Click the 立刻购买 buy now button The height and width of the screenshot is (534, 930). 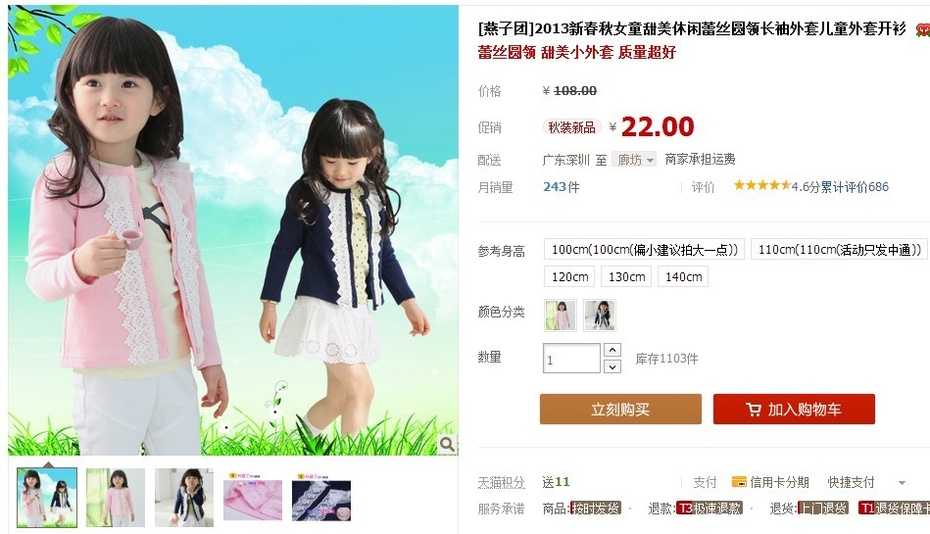620,409
